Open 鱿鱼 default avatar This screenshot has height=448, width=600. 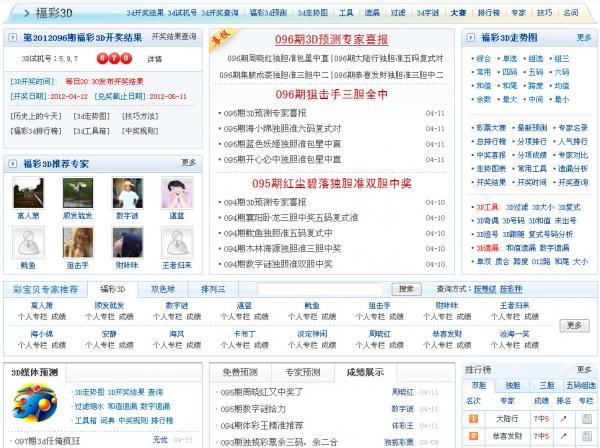(28, 243)
